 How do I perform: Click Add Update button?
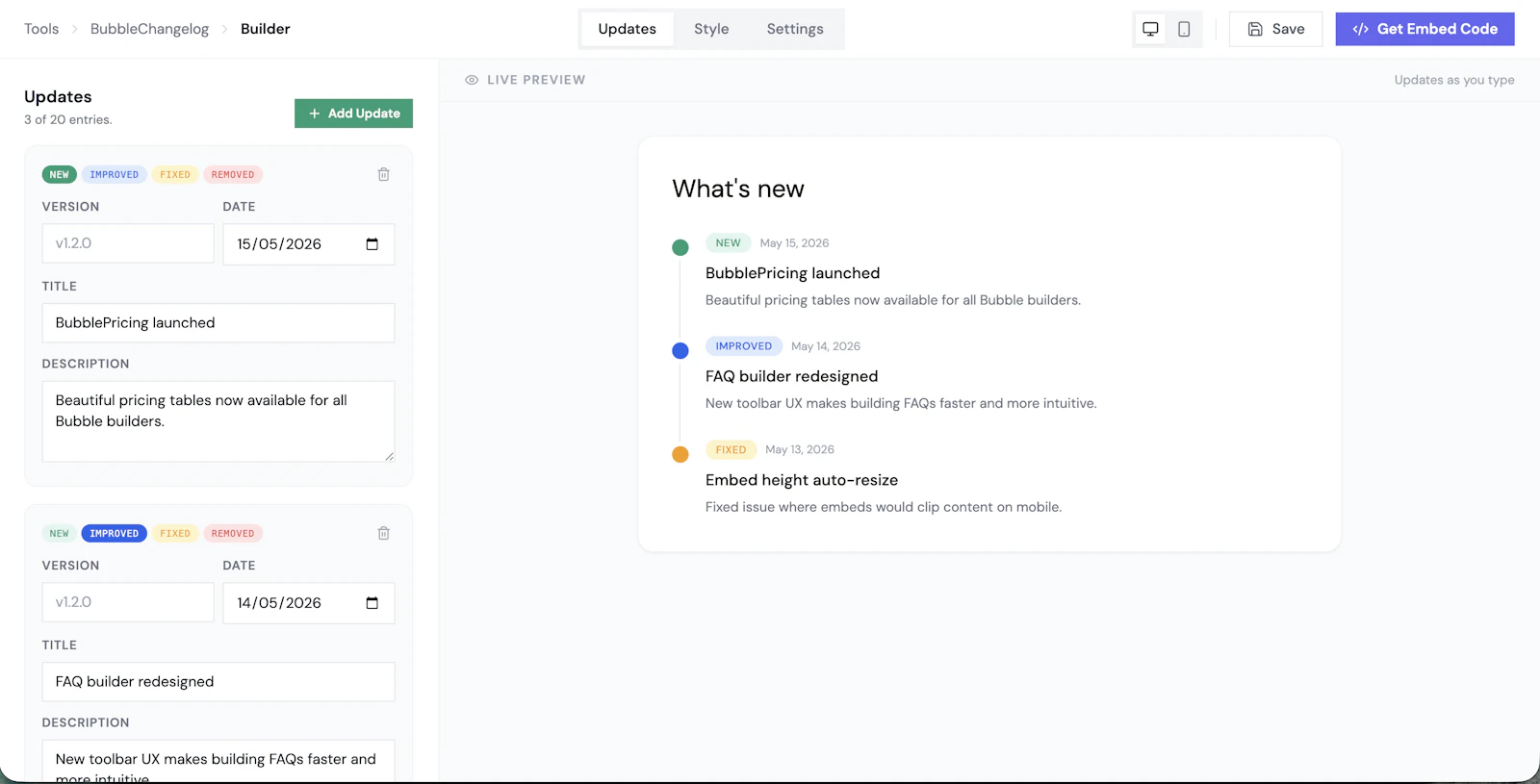354,114
